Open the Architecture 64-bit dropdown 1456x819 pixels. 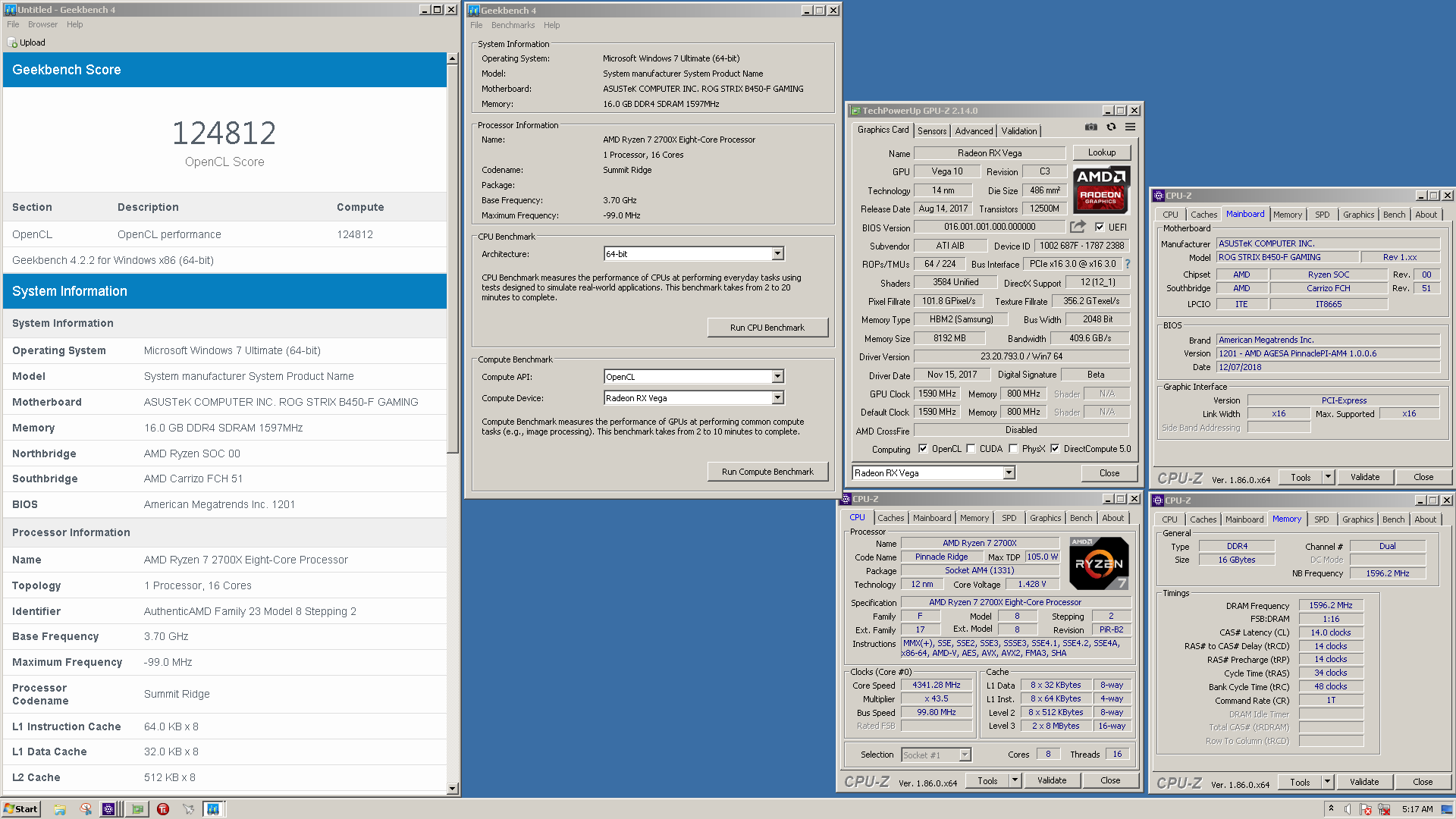777,254
